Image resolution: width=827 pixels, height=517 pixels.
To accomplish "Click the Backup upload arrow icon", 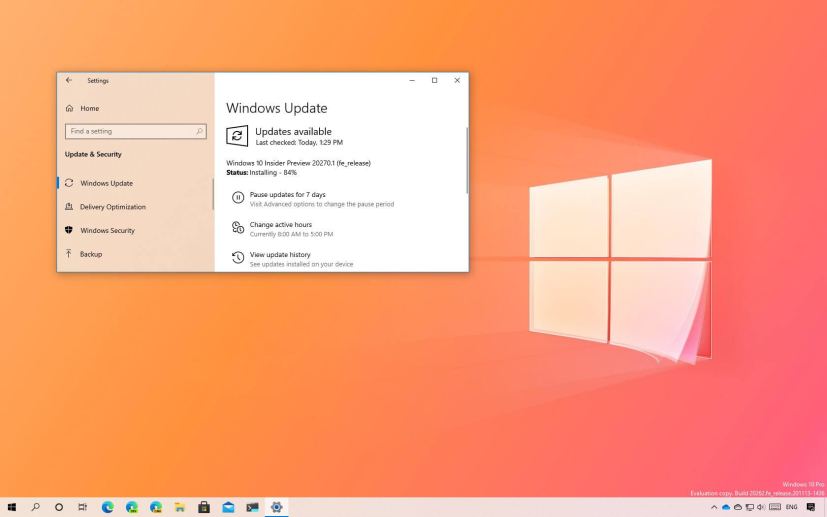I will click(69, 254).
